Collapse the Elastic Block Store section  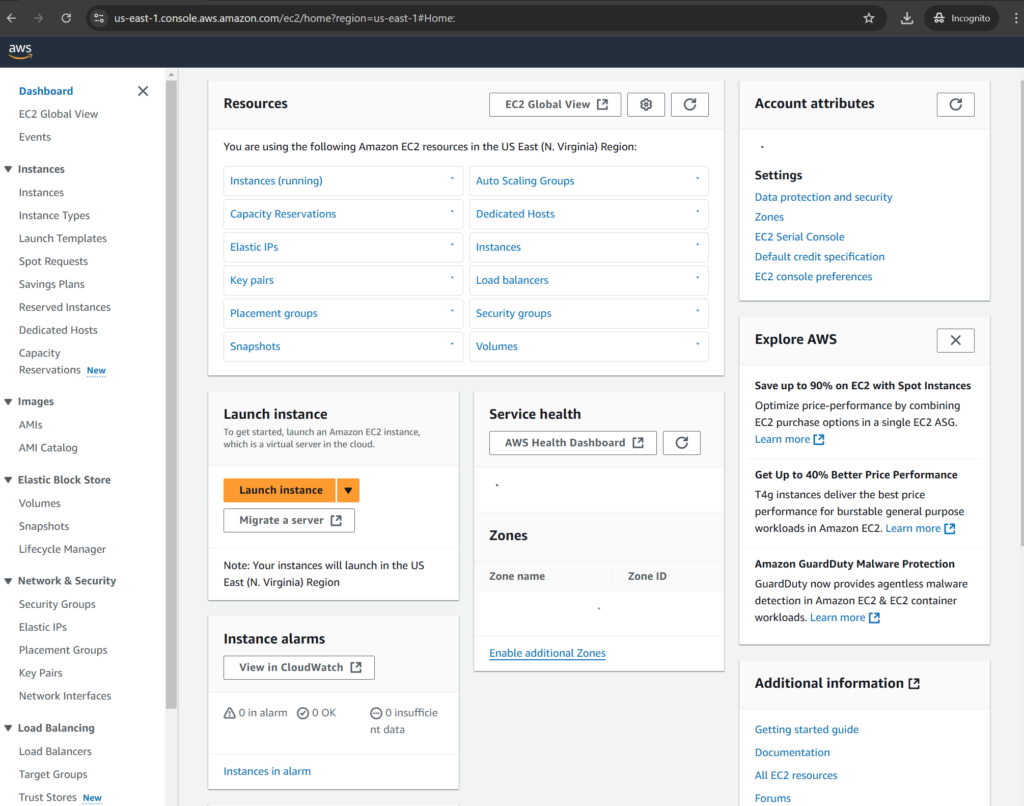pos(9,480)
